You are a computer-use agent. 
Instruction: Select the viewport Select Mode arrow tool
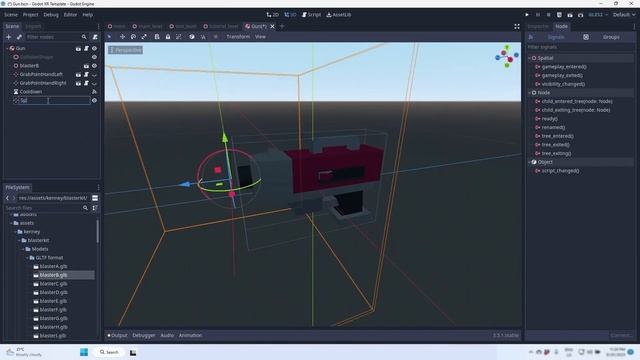(109, 37)
